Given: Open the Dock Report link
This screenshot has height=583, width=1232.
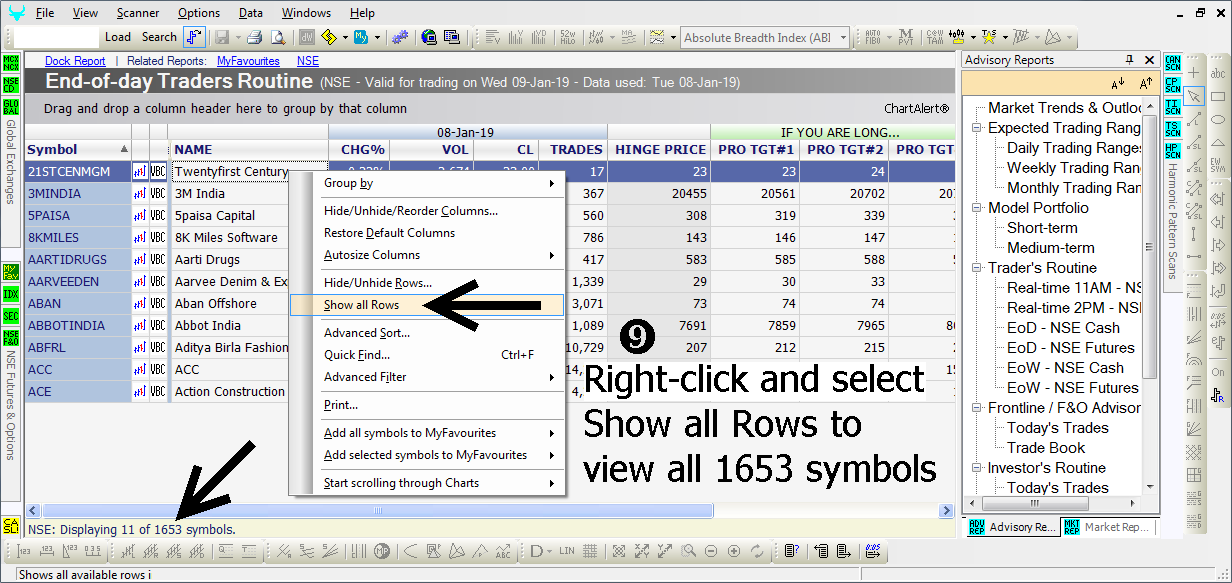Looking at the screenshot, I should [x=75, y=61].
